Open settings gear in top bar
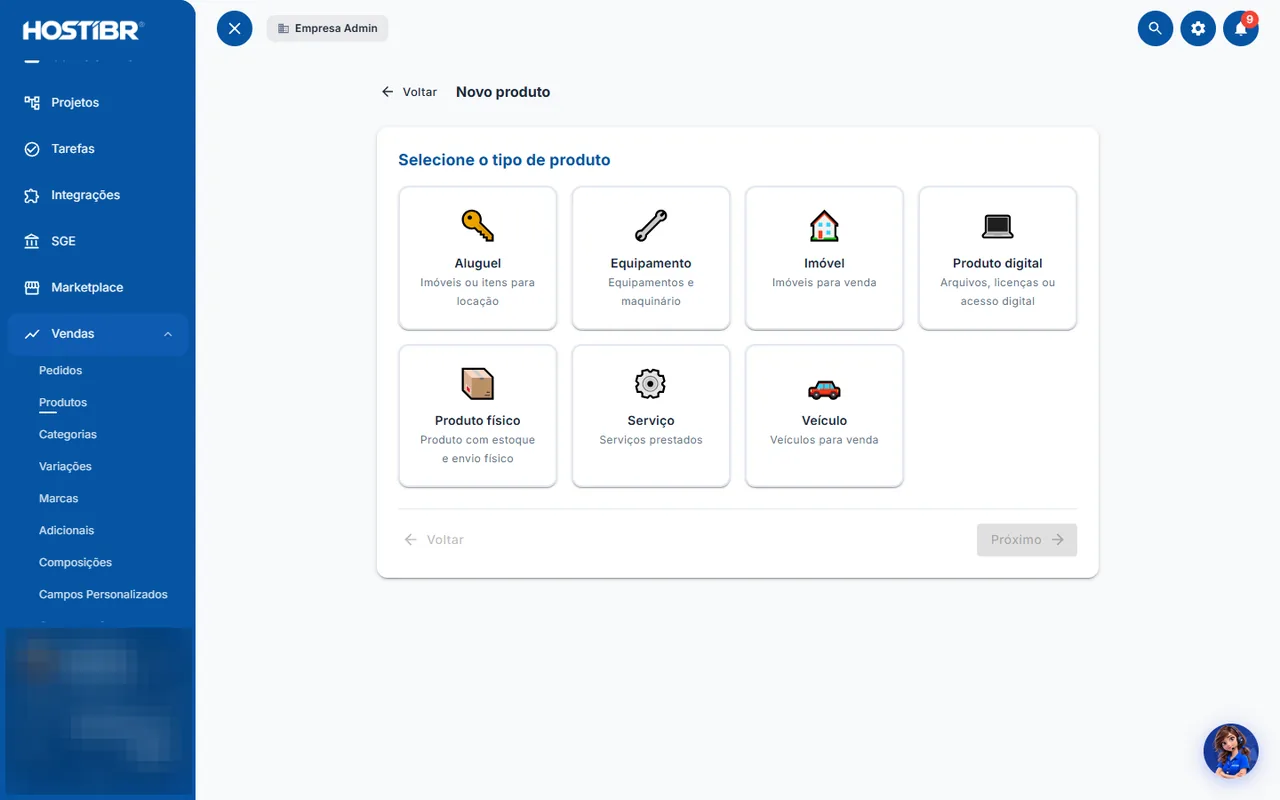This screenshot has height=800, width=1280. pyautogui.click(x=1198, y=28)
